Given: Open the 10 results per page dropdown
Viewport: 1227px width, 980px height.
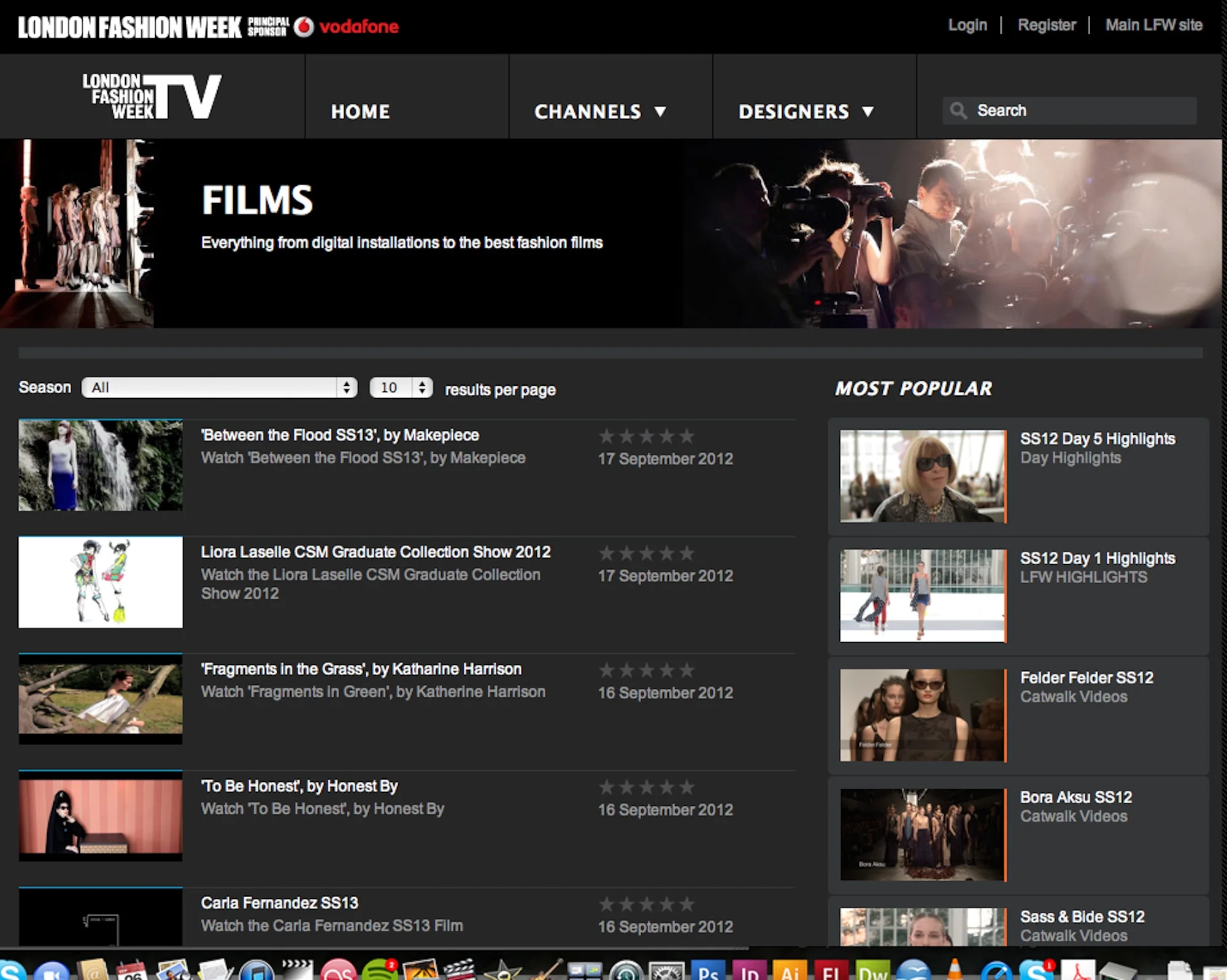Looking at the screenshot, I should (401, 387).
